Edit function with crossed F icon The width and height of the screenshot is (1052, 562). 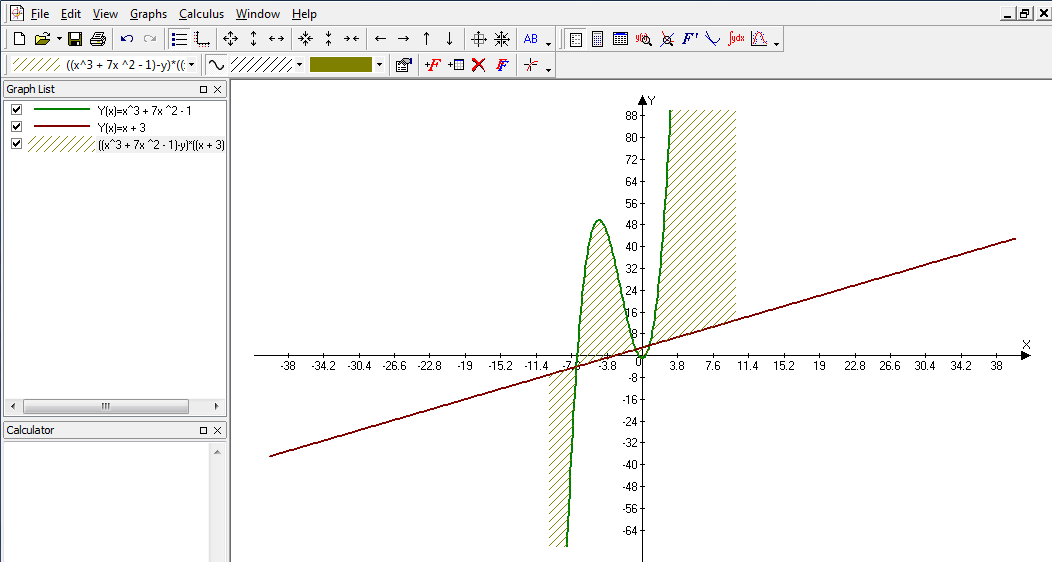click(502, 65)
